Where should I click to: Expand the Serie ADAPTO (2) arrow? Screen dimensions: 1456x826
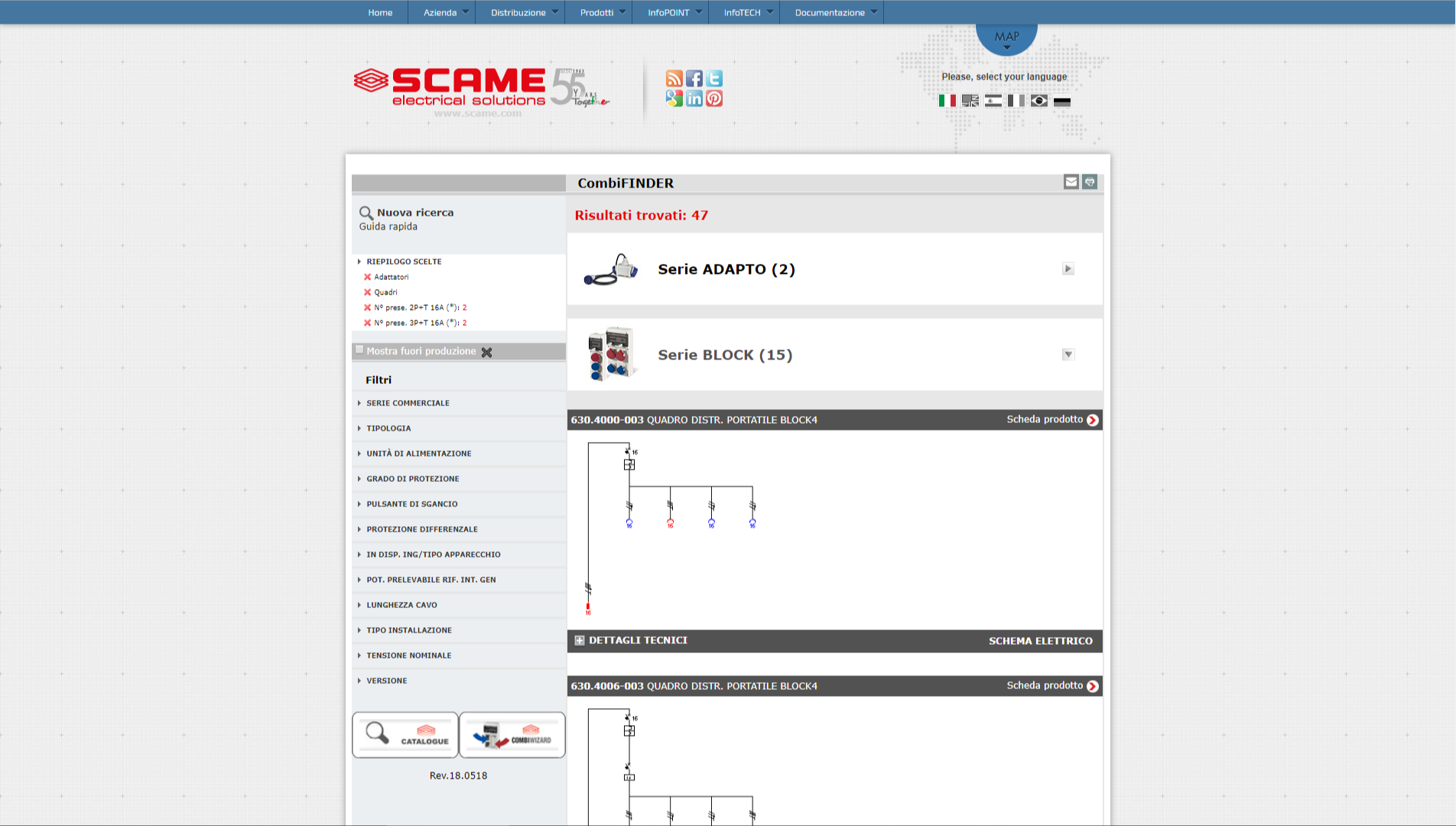click(x=1068, y=269)
